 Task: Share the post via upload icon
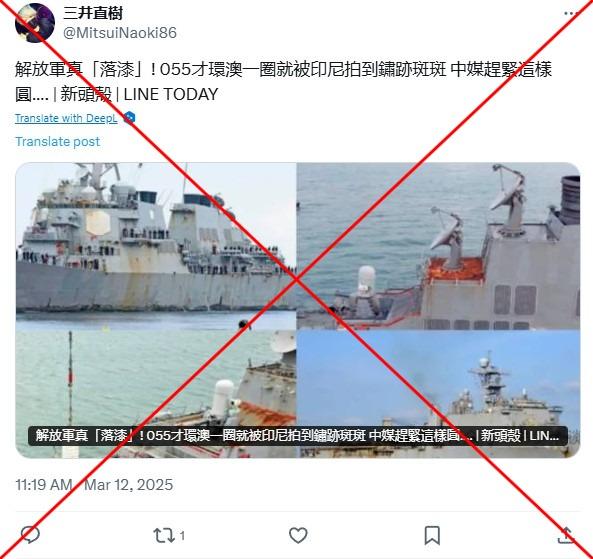coord(566,535)
